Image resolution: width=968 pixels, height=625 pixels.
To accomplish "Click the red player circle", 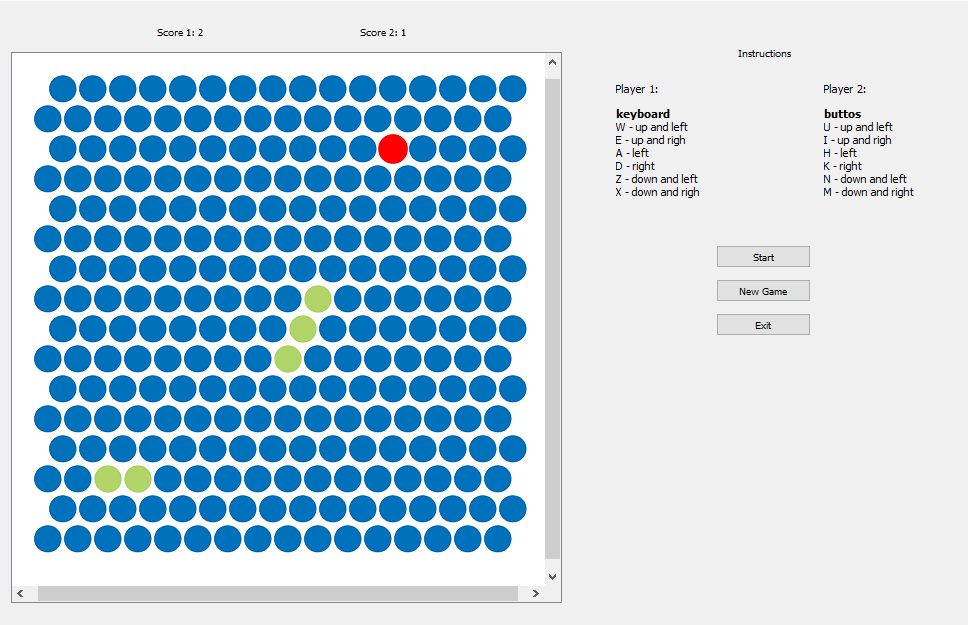I will coord(392,149).
